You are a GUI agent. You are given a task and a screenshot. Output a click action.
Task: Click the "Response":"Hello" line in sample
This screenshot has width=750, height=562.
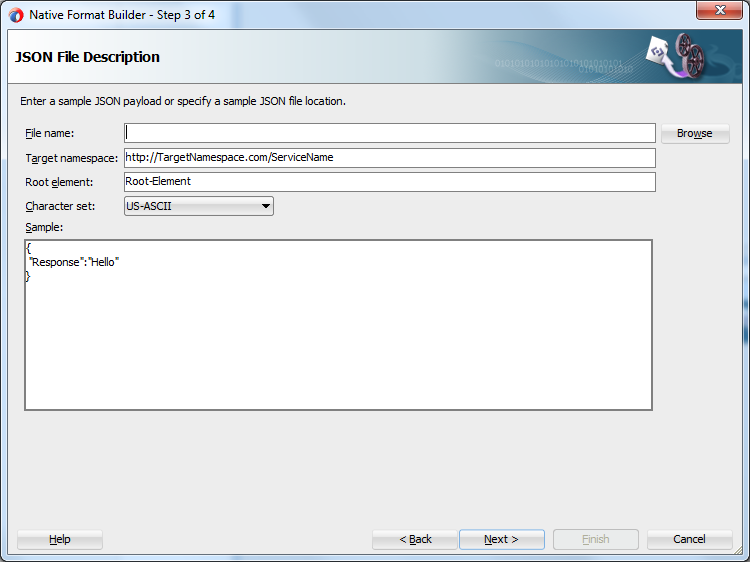point(74,262)
